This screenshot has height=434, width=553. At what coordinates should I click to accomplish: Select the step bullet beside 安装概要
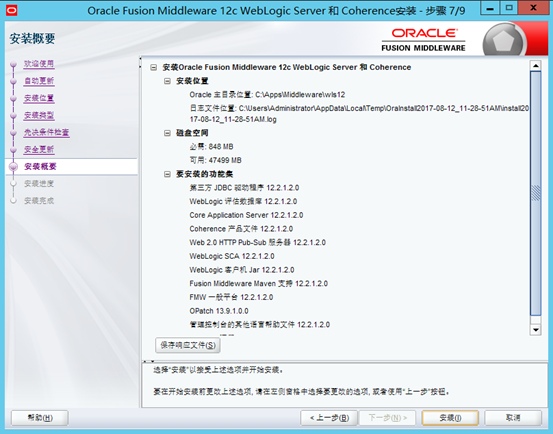coord(13,167)
